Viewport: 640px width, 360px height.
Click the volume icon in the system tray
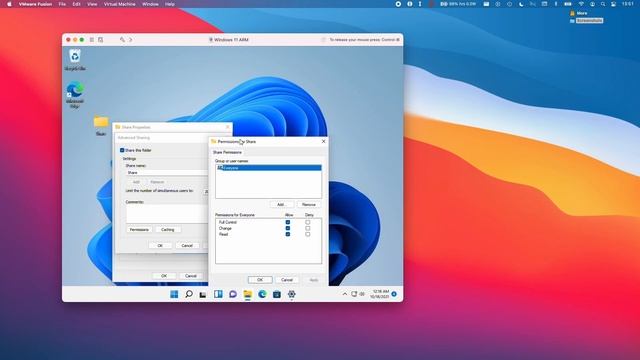pos(362,294)
